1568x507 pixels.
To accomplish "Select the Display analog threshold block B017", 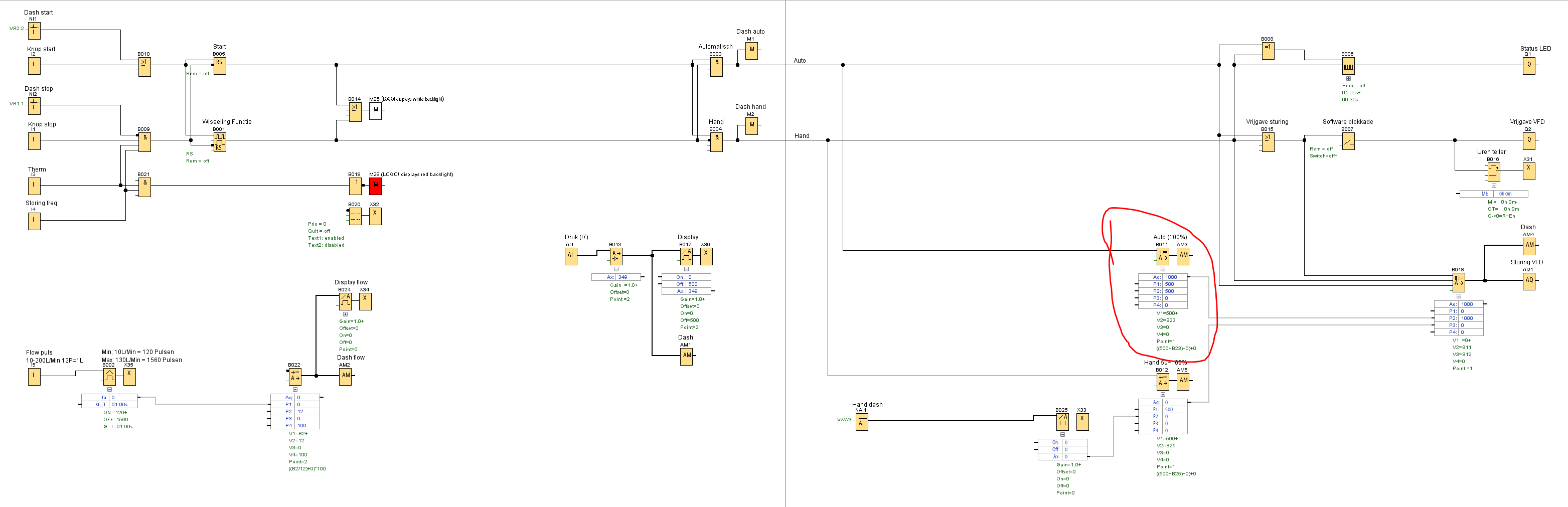I will click(686, 256).
